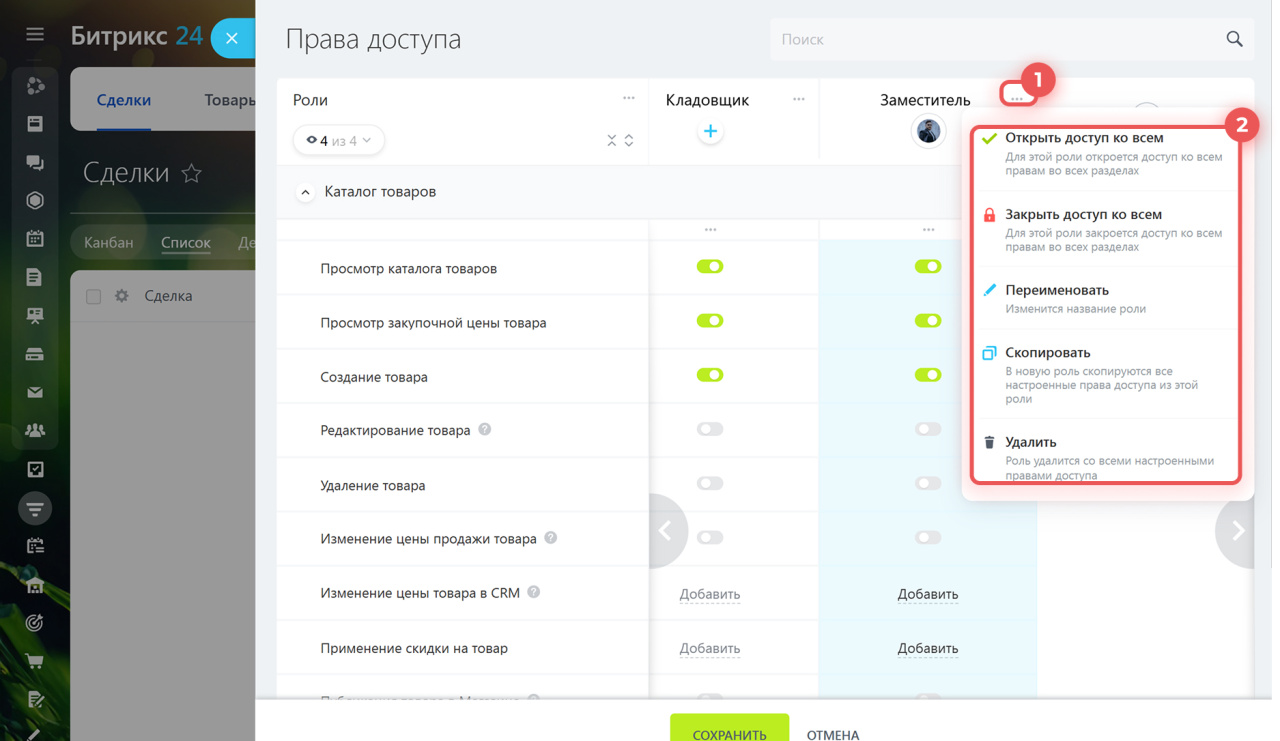Show help for Редактирование товара
Screen dimensions: 1280x741
[x=485, y=429]
